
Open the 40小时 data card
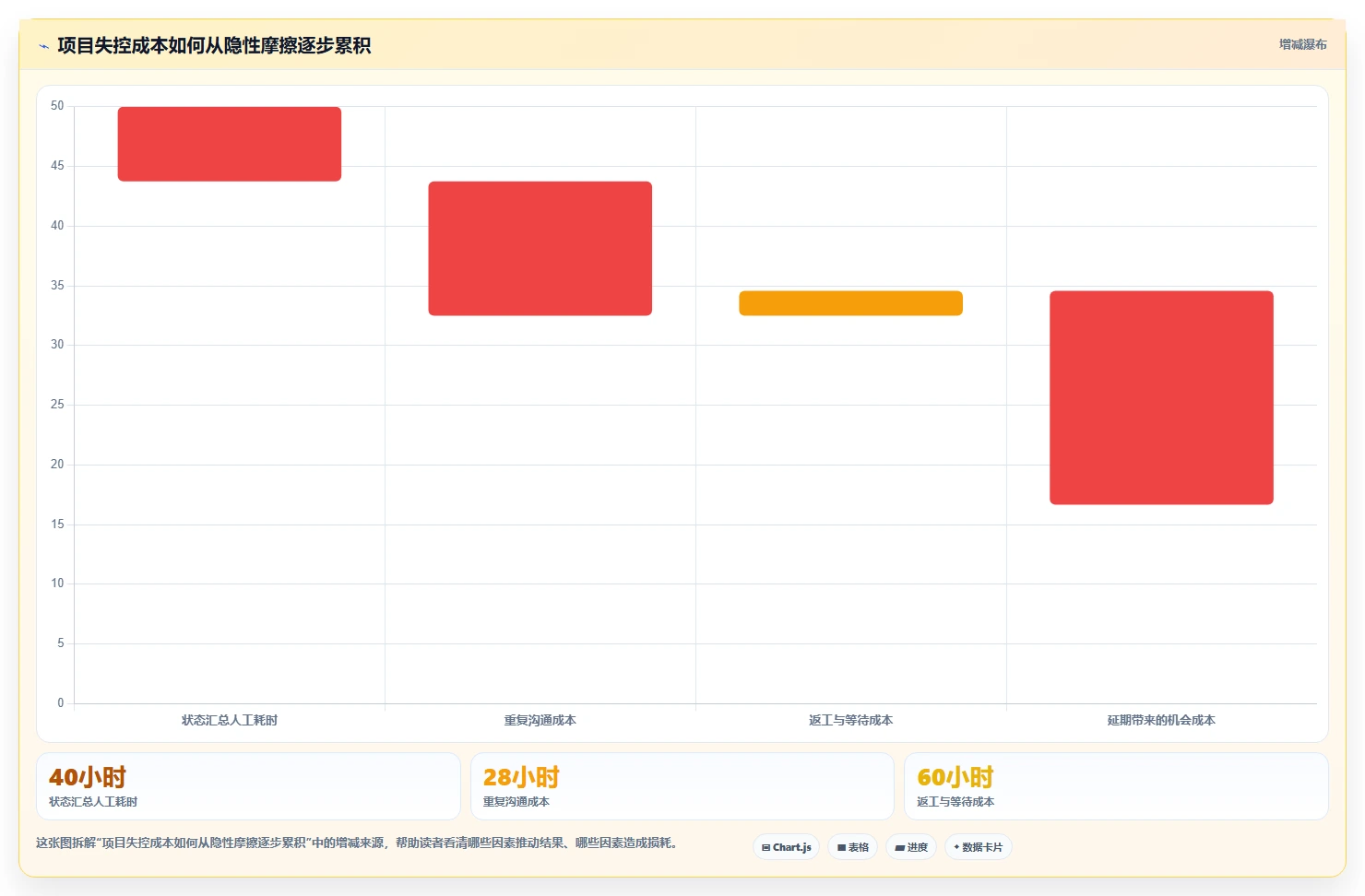point(248,786)
